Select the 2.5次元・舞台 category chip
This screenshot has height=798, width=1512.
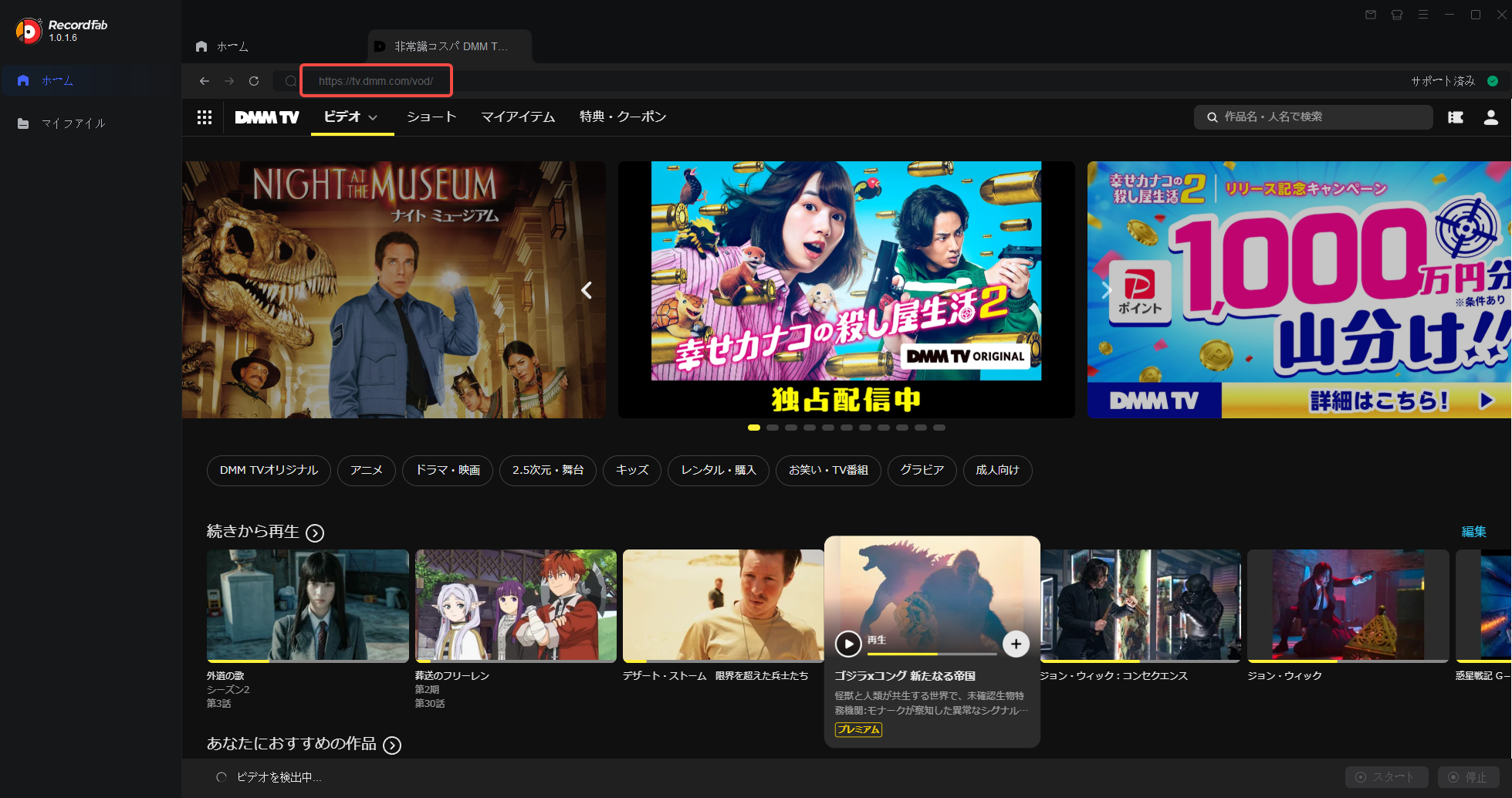pos(548,470)
